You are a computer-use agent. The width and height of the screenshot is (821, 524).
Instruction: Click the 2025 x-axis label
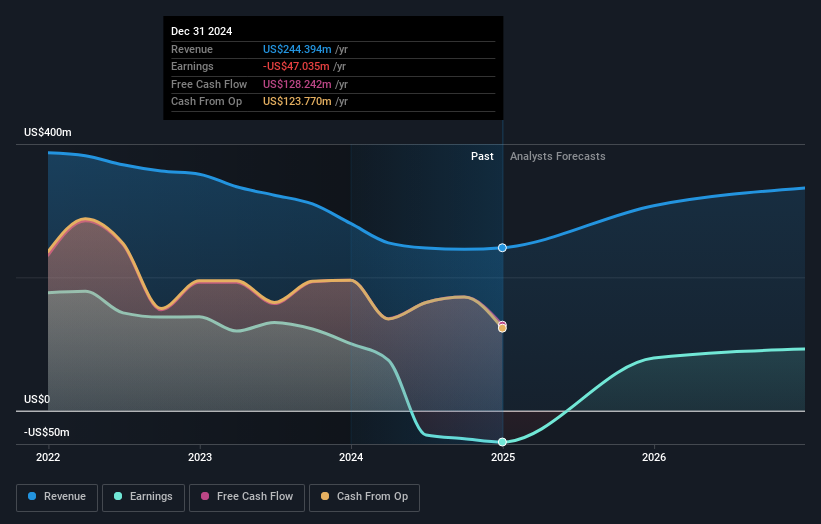click(x=503, y=458)
